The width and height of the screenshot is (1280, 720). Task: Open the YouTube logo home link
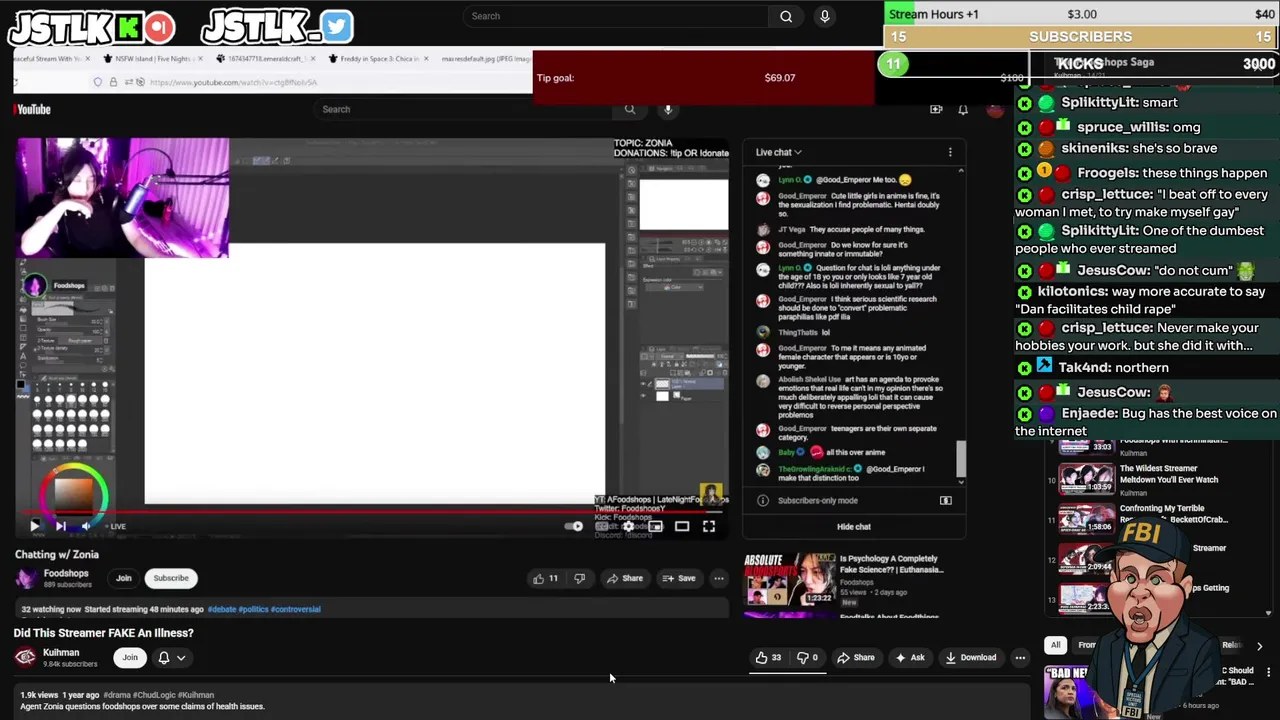coord(32,109)
